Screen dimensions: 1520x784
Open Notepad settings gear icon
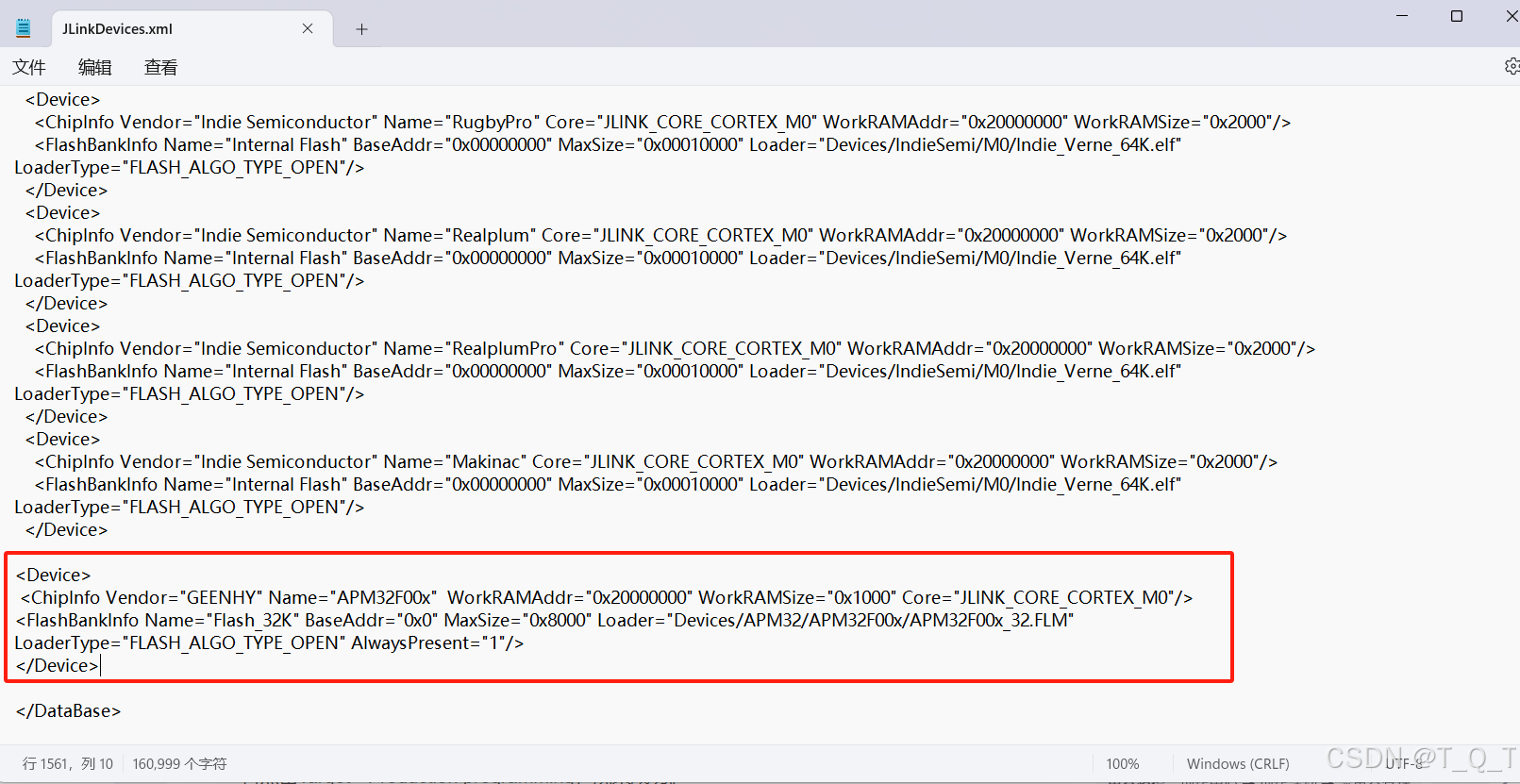point(1512,66)
